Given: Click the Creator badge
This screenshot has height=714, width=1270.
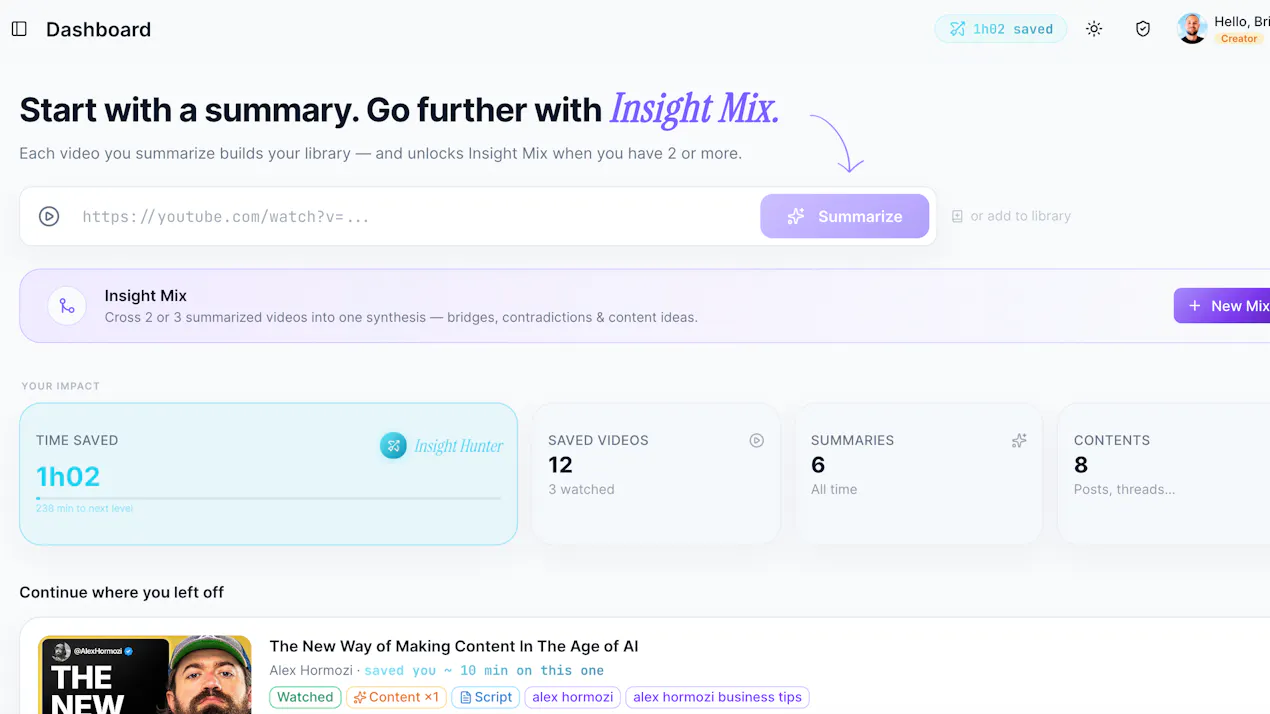Looking at the screenshot, I should tap(1239, 39).
